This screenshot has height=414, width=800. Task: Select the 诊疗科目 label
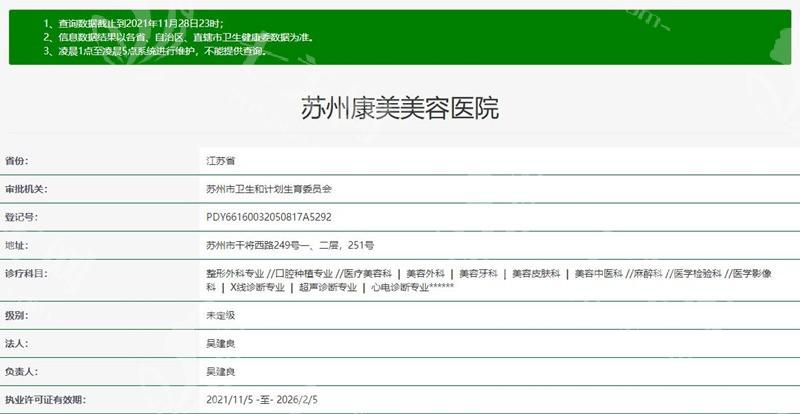[26, 274]
